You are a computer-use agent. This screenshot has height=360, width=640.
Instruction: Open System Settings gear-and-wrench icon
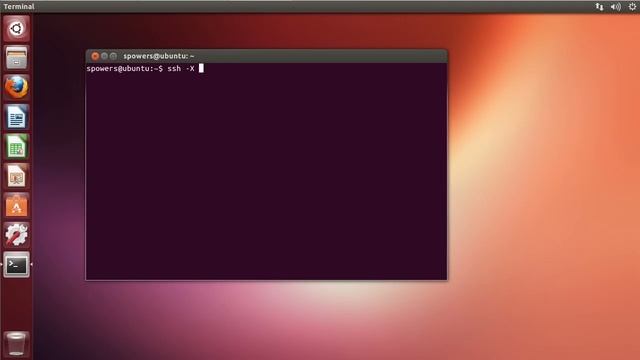(16, 235)
